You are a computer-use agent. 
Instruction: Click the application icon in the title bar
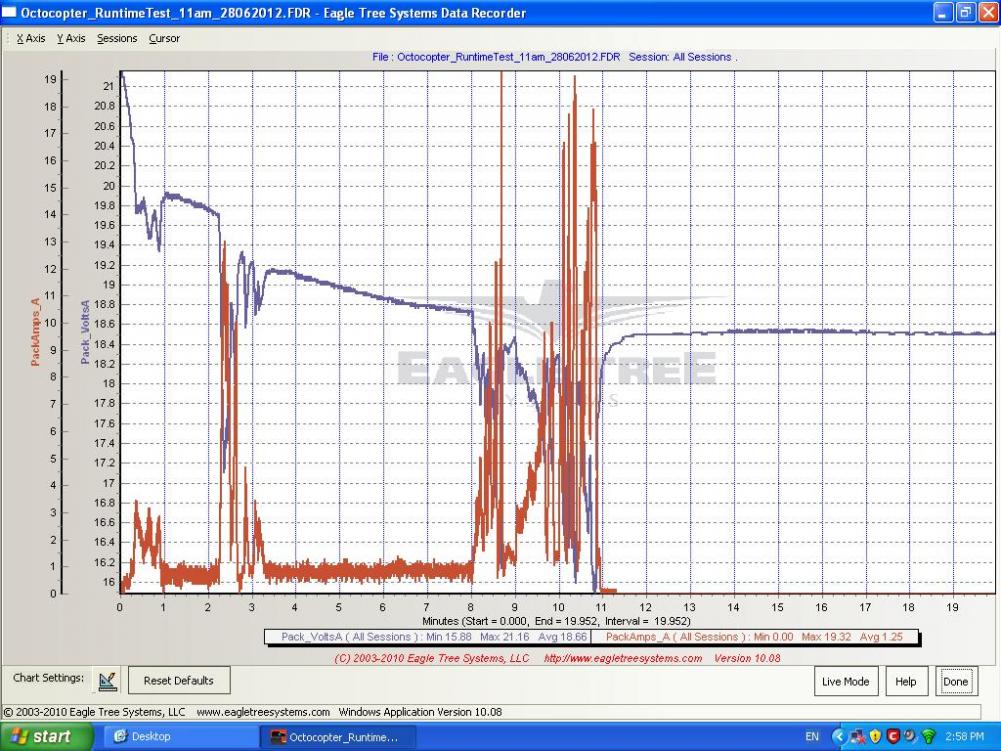10,13
